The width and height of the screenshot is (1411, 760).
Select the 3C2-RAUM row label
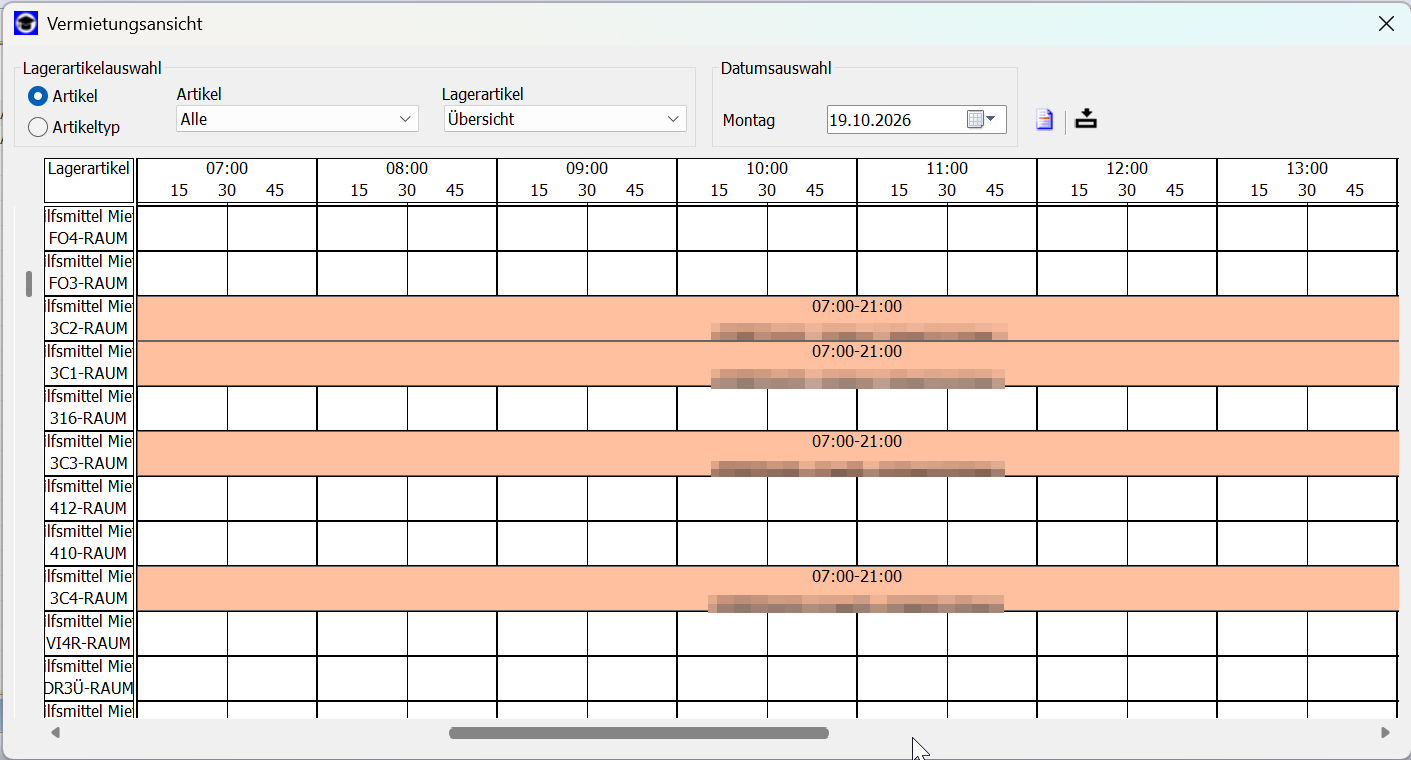coord(89,318)
